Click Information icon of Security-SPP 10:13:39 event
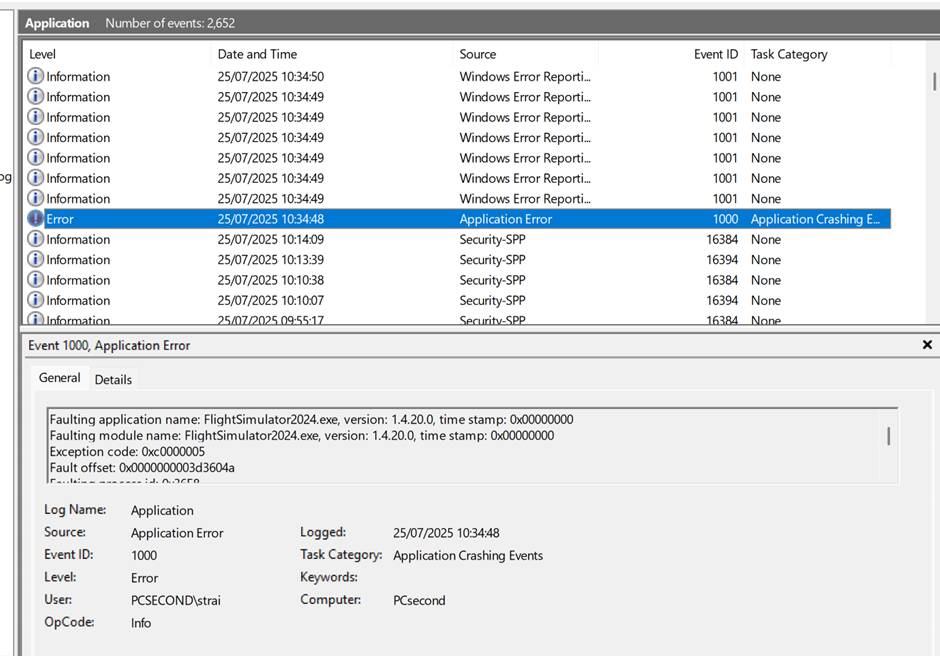 pos(35,259)
